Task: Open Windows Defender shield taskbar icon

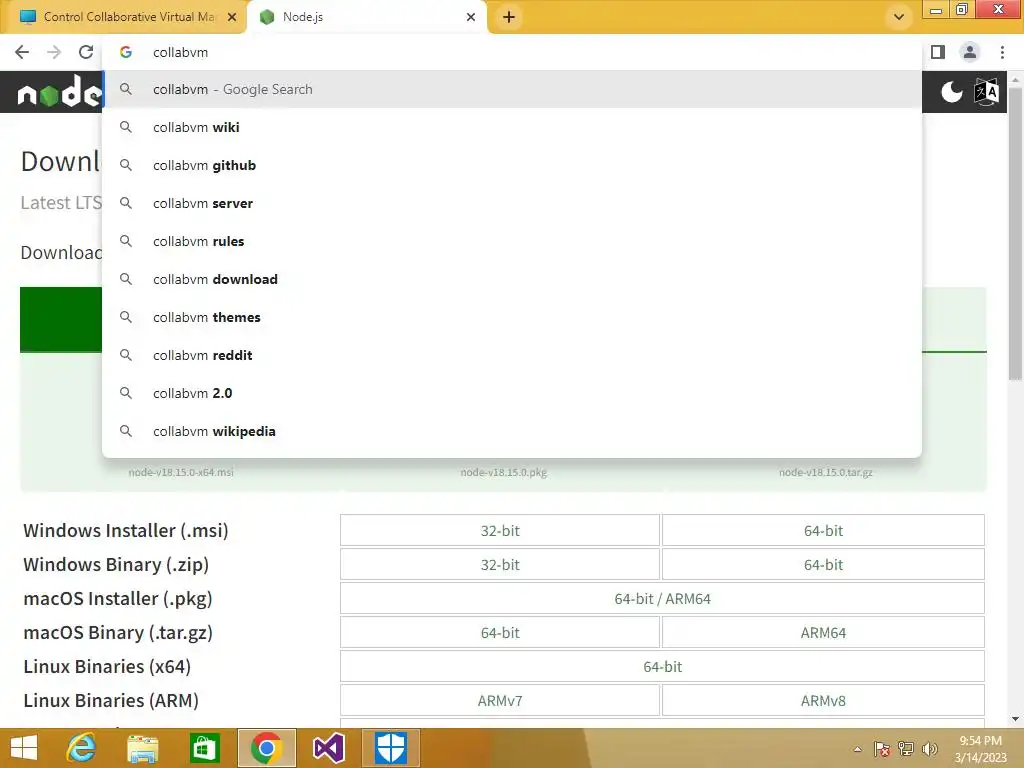Action: pos(391,748)
